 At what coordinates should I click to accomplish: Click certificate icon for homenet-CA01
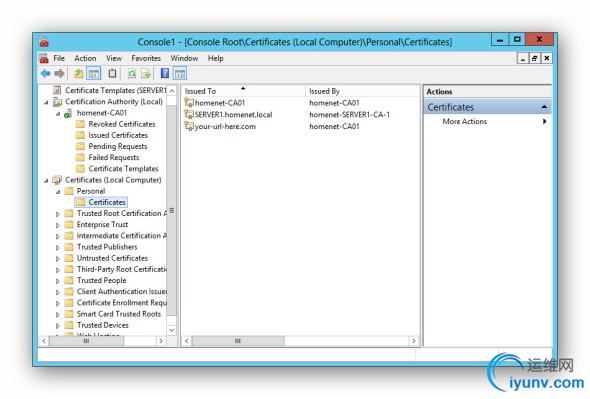point(189,103)
